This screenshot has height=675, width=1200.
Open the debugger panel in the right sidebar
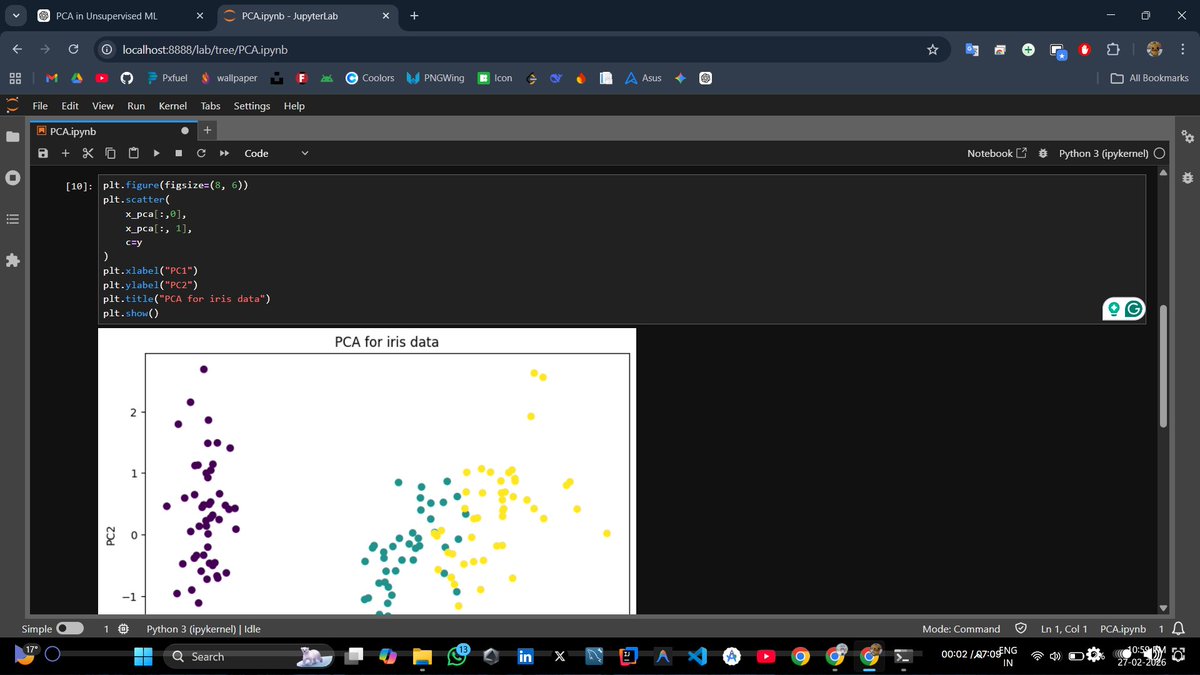tap(1187, 178)
